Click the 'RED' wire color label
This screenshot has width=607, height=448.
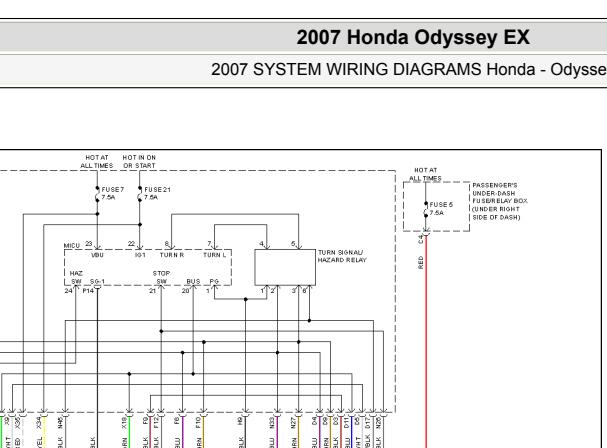[421, 263]
